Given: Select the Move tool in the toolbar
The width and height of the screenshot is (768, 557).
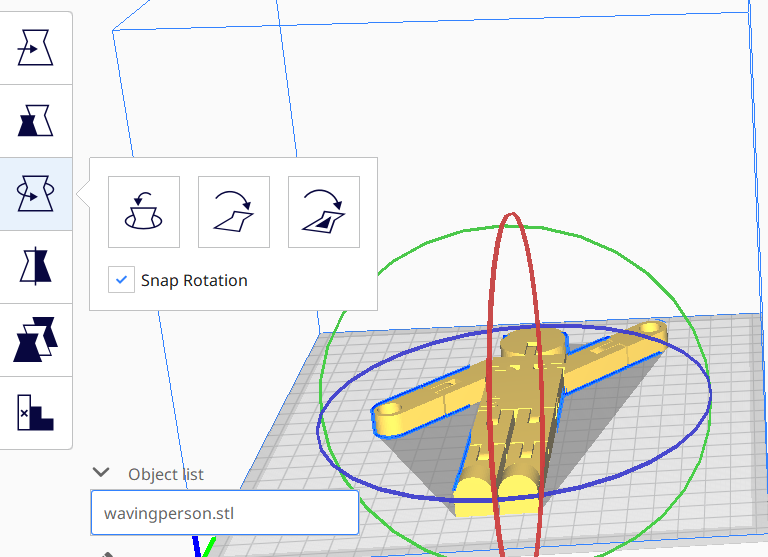Looking at the screenshot, I should [x=36, y=48].
